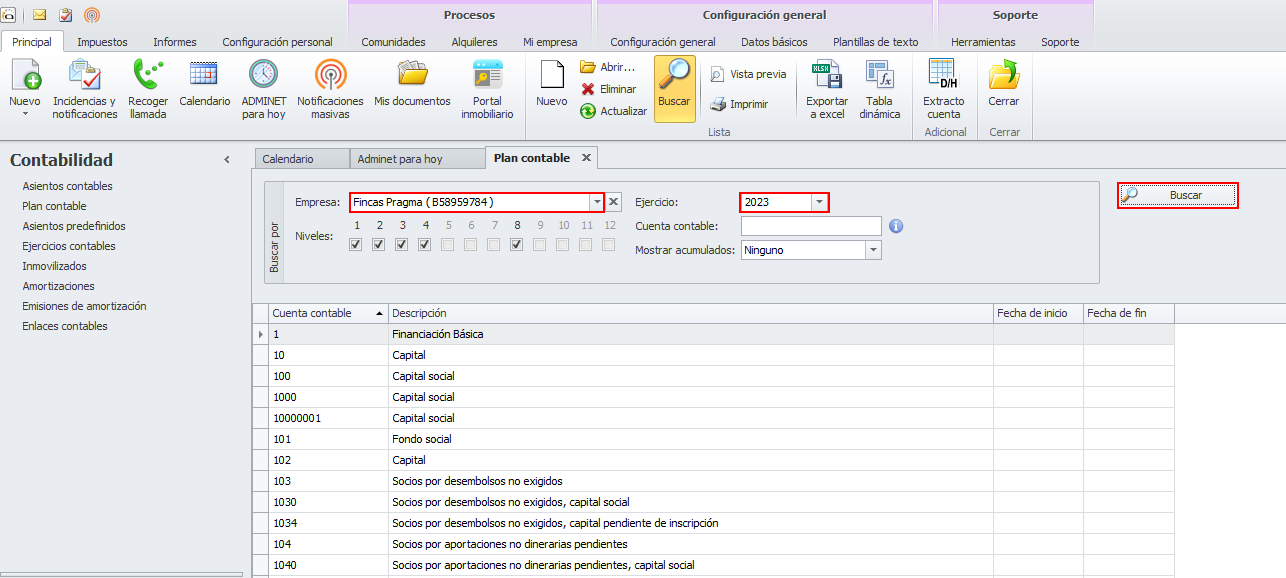The image size is (1286, 578).
Task: Uncheck the level 1 checkbox
Action: click(x=355, y=245)
